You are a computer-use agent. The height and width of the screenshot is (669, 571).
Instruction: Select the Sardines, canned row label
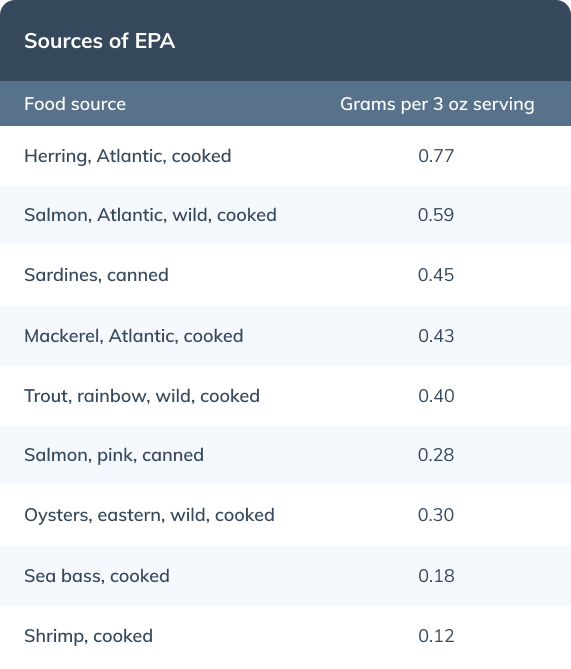click(x=96, y=275)
